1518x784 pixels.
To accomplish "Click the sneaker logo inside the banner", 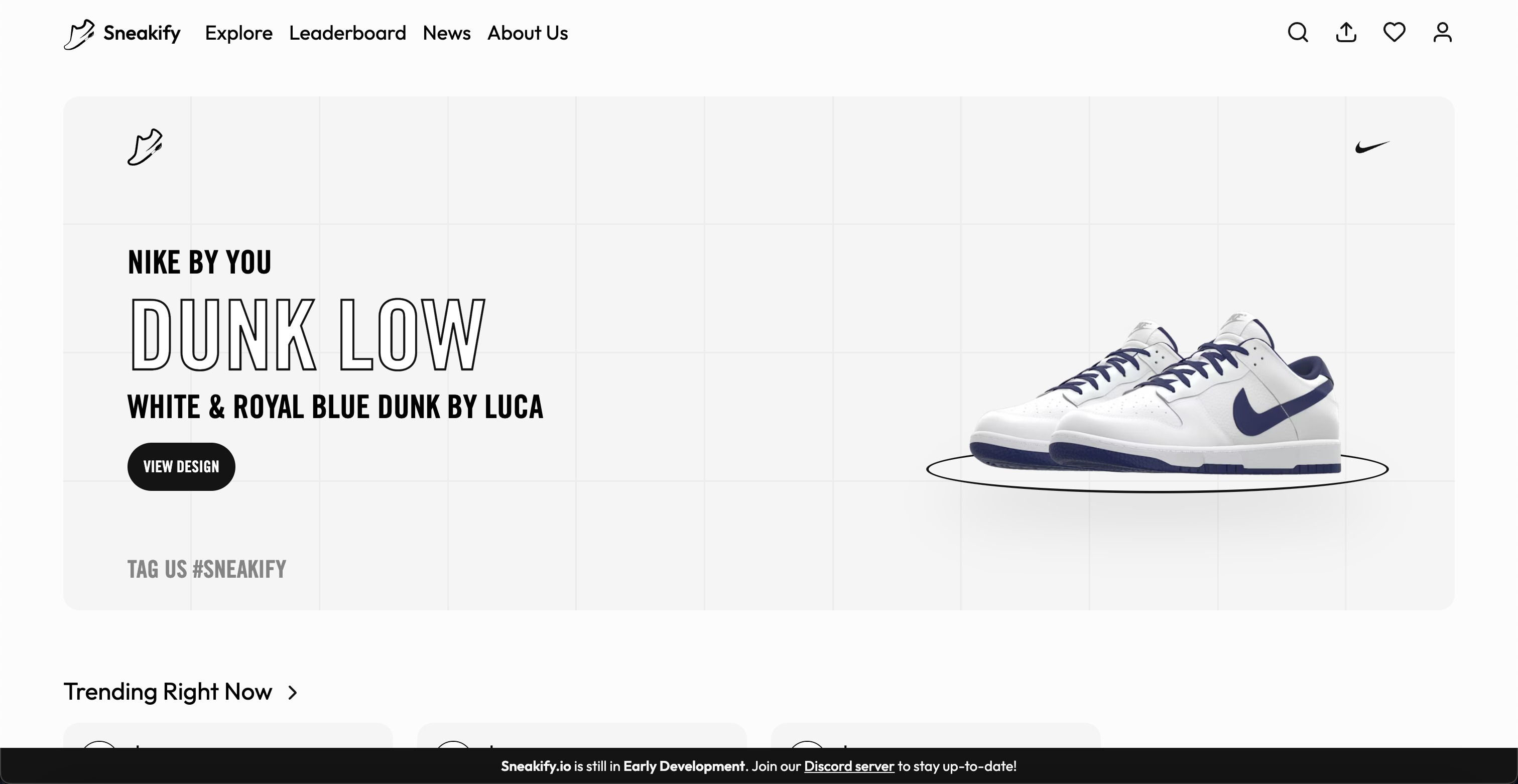I will (145, 147).
